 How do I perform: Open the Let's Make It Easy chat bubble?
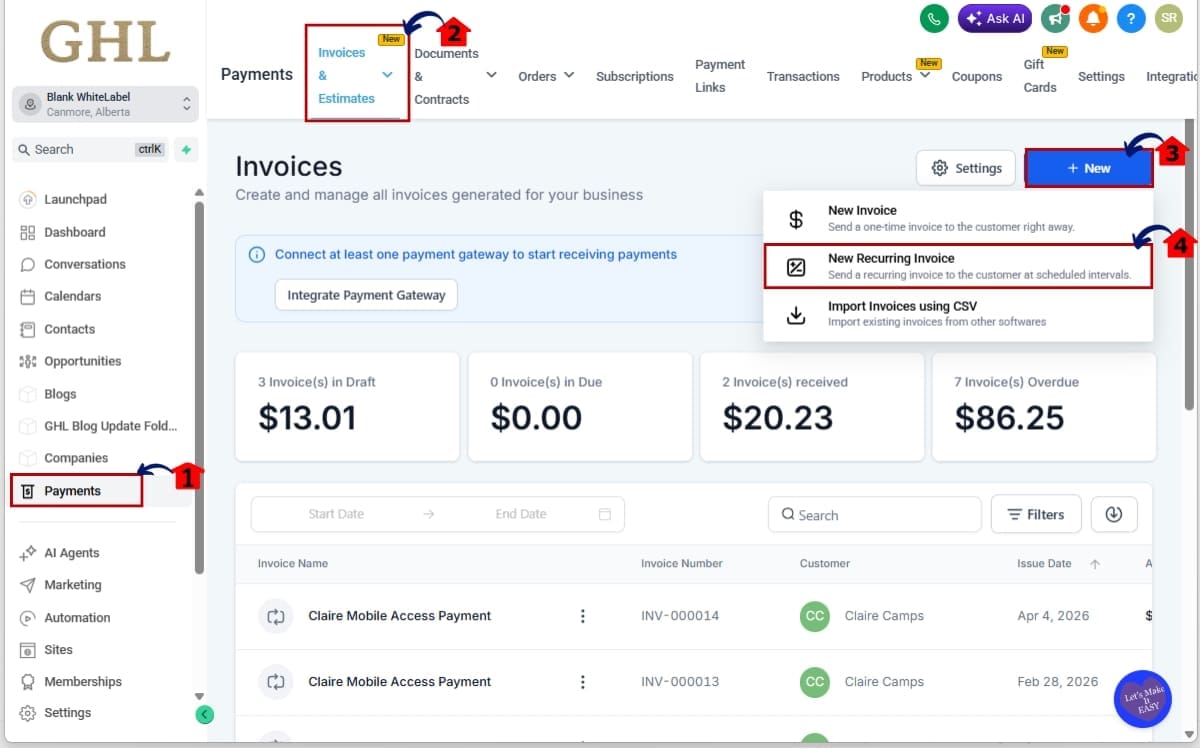point(1142,698)
